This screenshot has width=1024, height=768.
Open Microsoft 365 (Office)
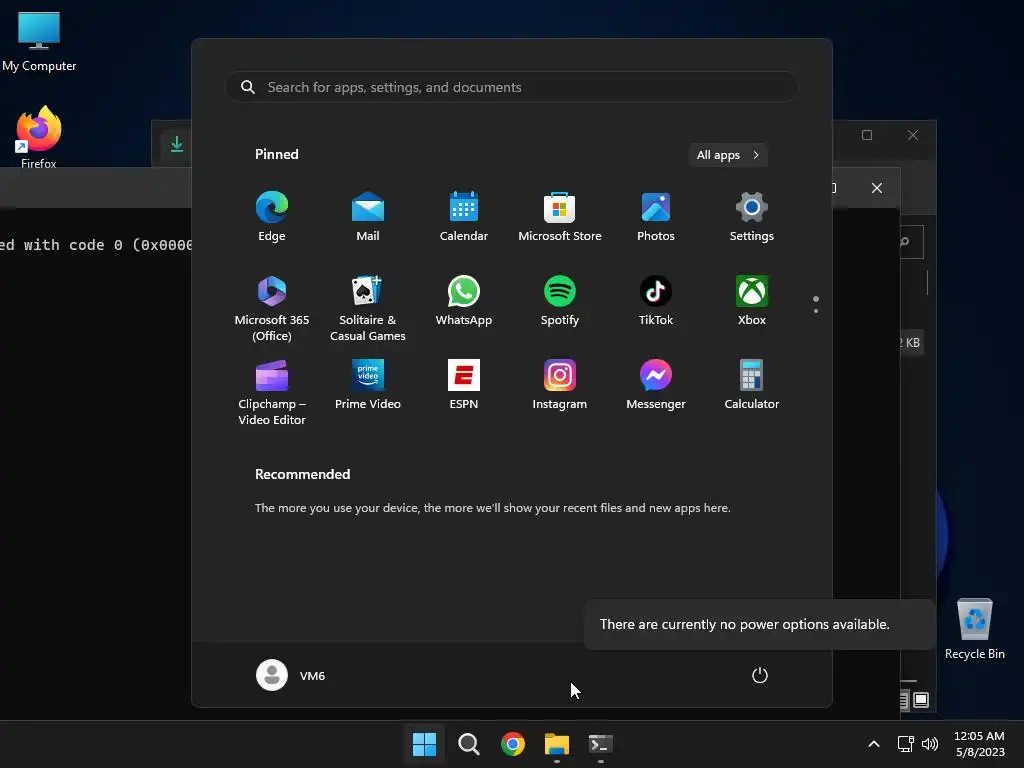coord(272,308)
